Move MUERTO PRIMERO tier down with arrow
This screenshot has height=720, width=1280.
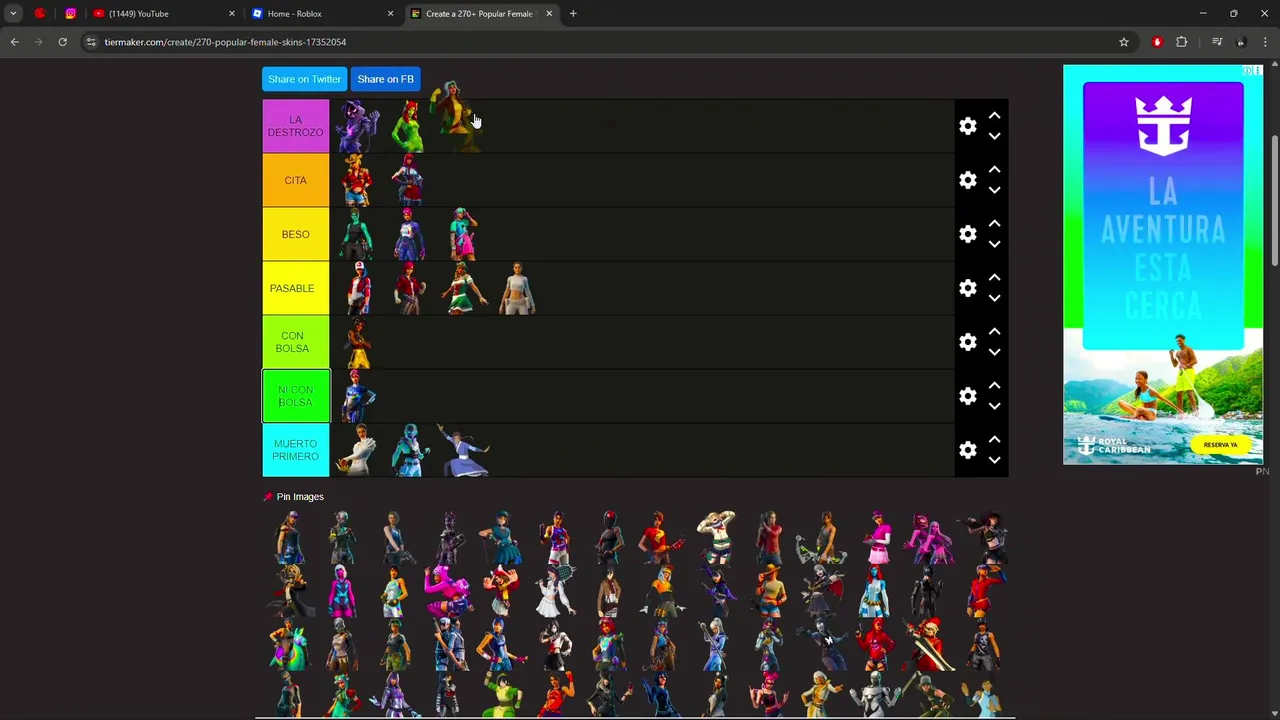(x=994, y=460)
